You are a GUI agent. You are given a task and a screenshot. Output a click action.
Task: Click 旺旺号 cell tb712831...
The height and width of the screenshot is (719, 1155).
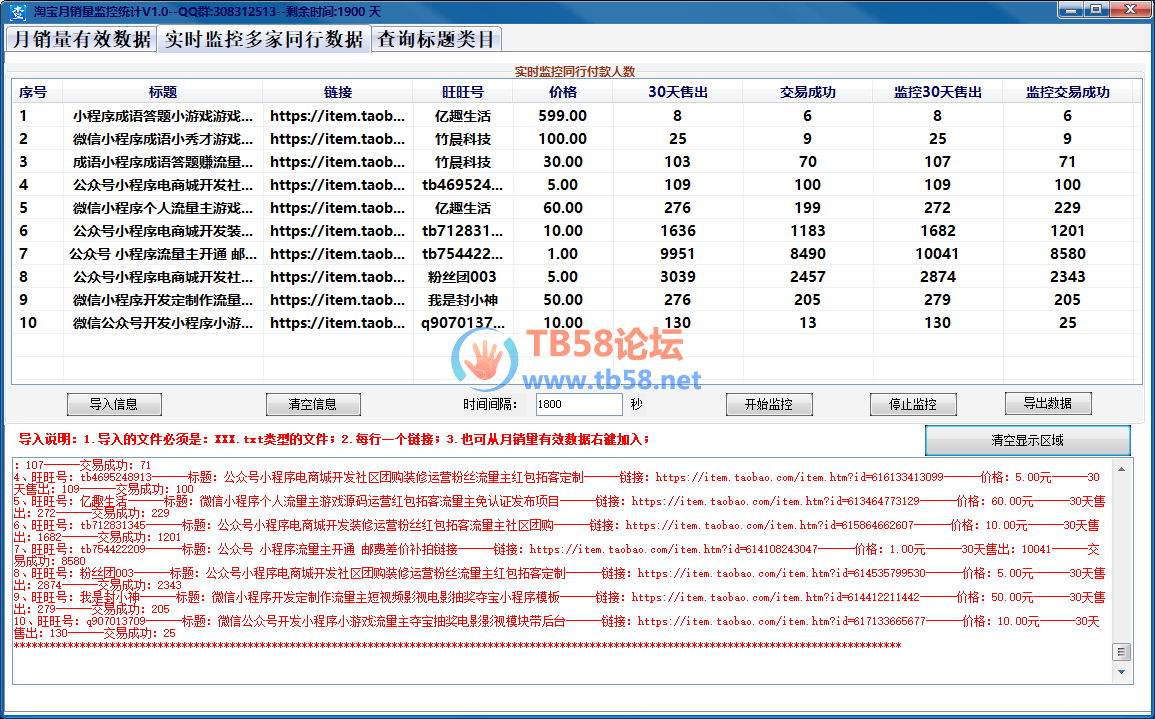(463, 231)
